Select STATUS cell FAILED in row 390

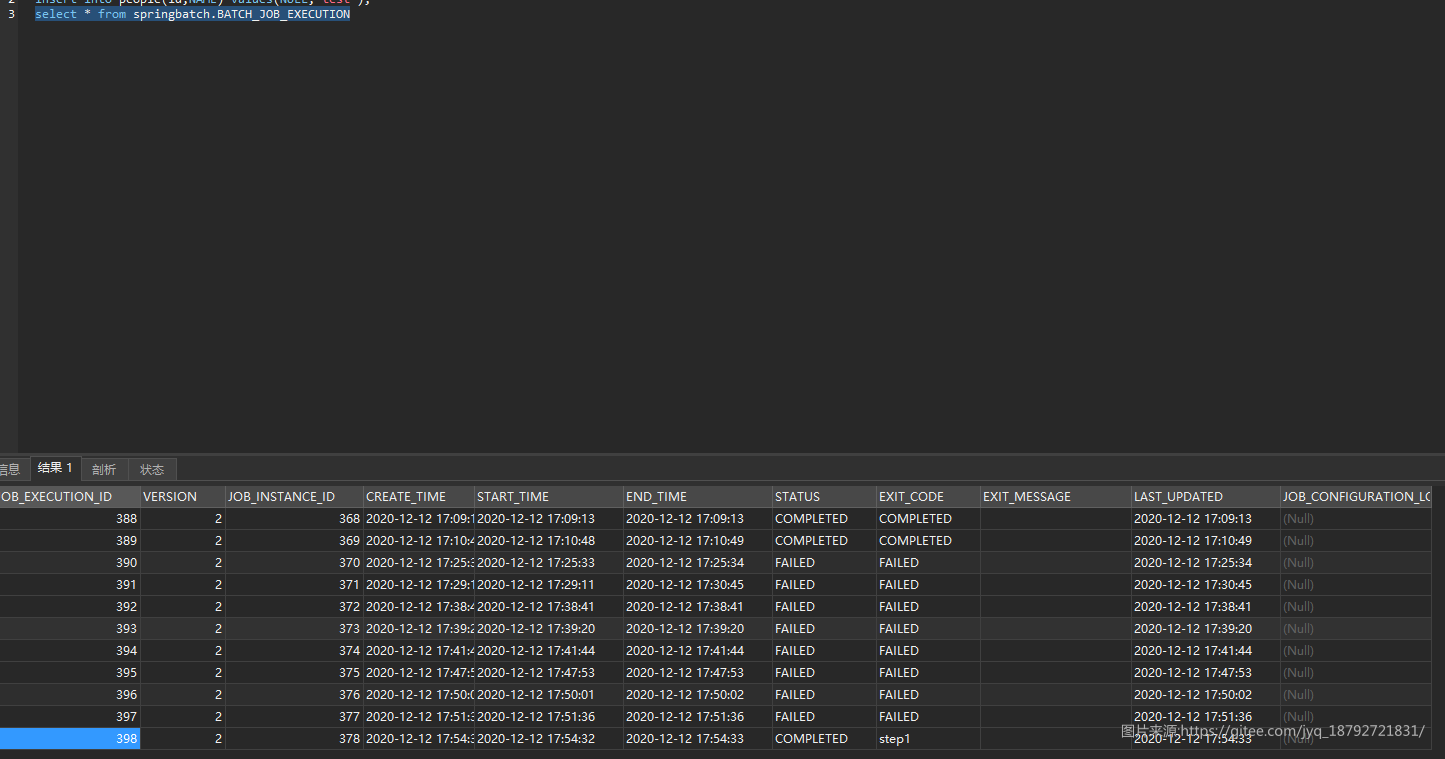point(824,563)
